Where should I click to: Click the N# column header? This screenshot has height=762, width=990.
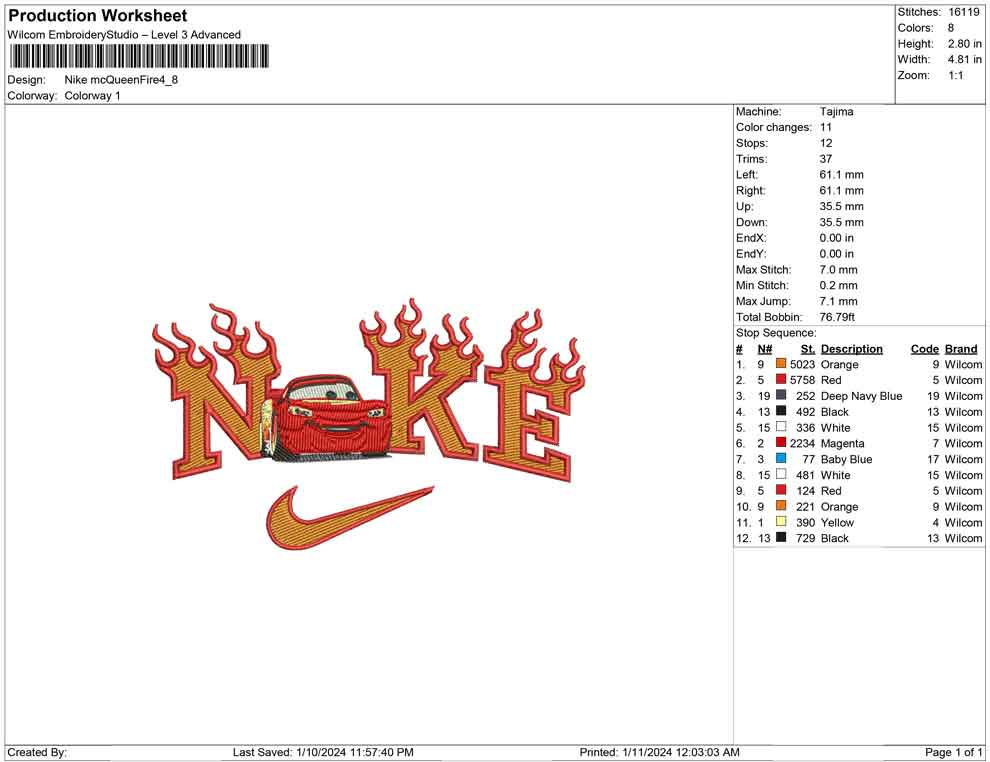coord(764,349)
